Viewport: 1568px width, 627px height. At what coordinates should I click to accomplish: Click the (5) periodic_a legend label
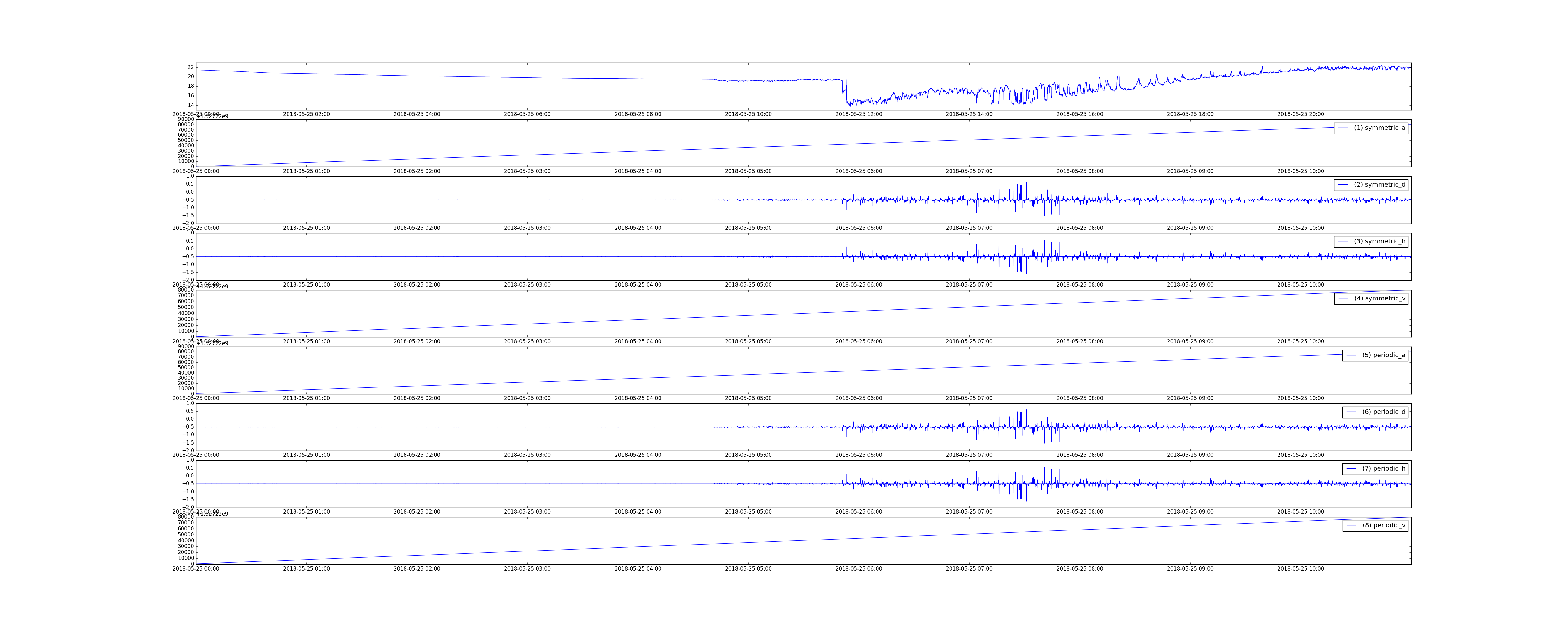[x=1384, y=355]
